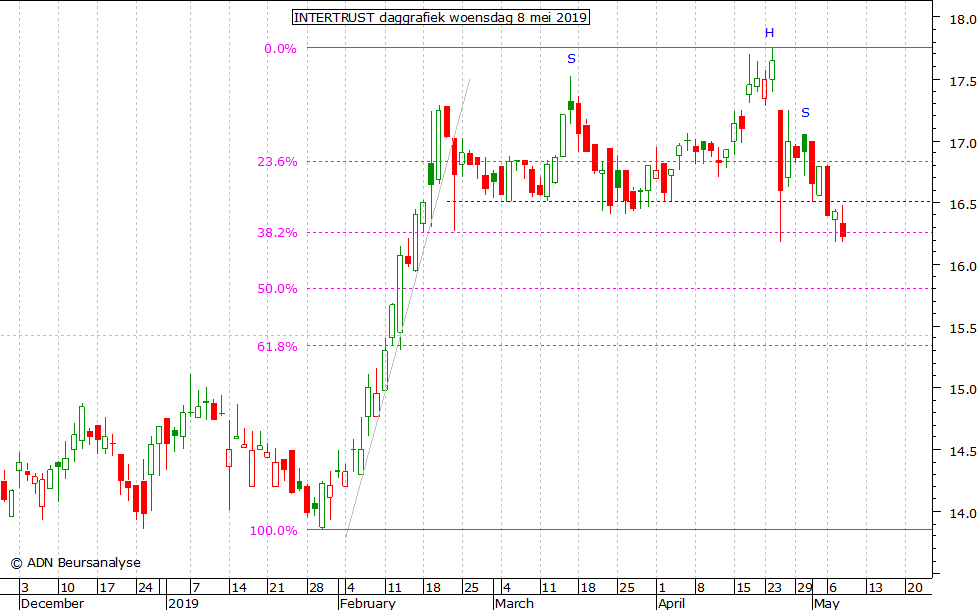Click the date label 25 in February

471,588
